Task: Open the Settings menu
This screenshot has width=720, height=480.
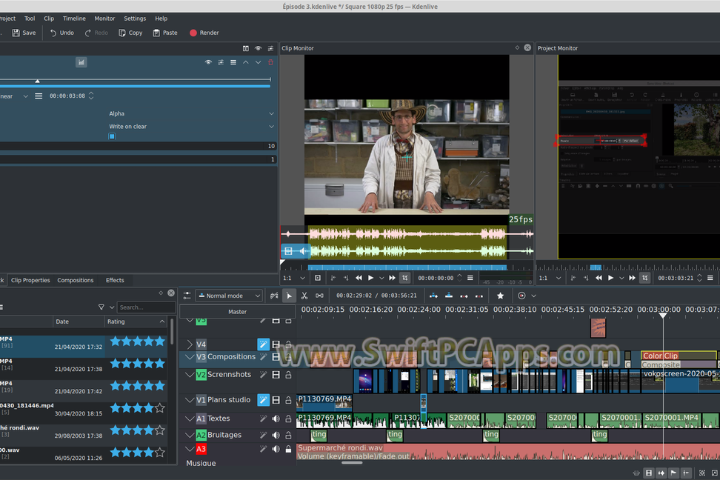Action: 135,18
